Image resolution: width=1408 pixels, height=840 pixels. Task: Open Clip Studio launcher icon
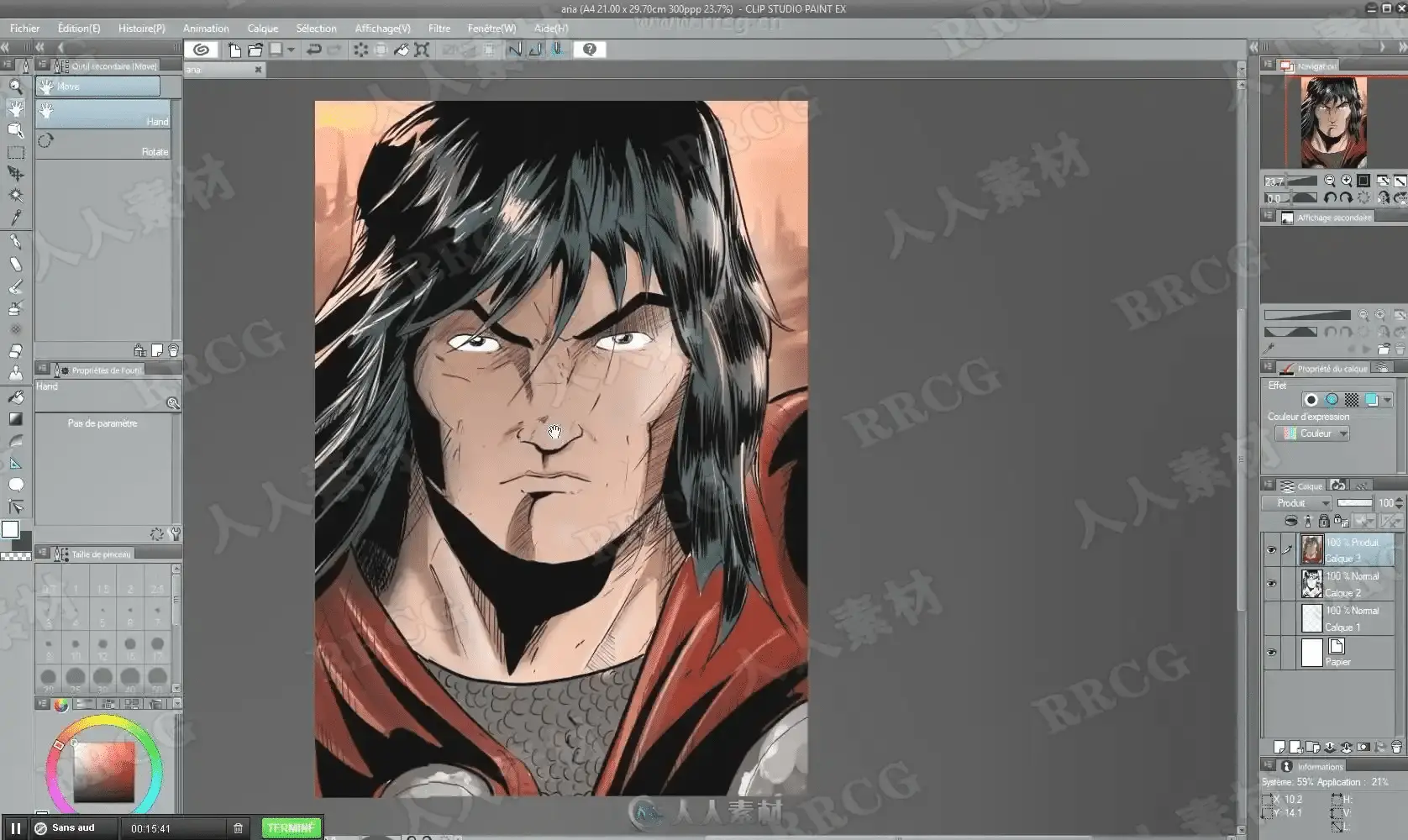click(x=202, y=50)
